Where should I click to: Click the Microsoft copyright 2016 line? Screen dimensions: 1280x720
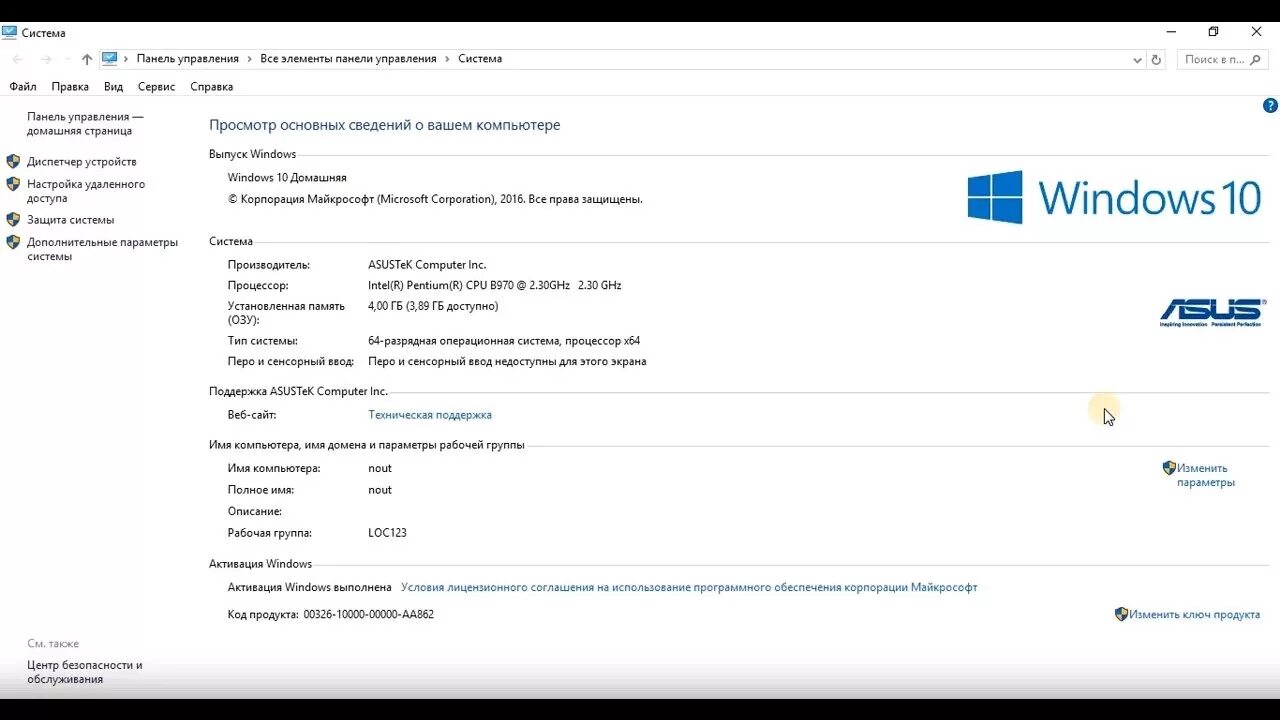pyautogui.click(x=435, y=200)
